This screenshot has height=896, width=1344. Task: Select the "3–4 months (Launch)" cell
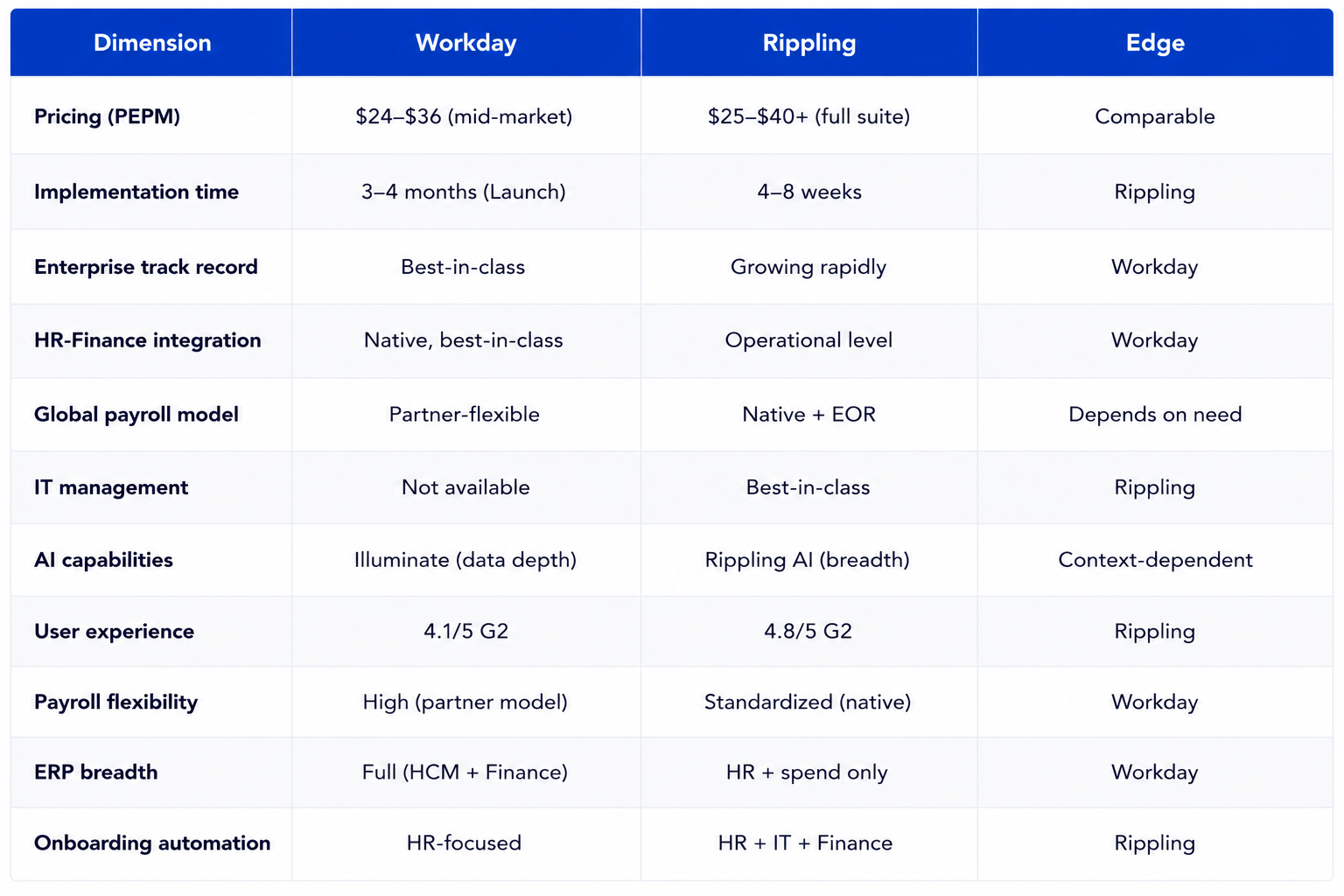coord(464,192)
